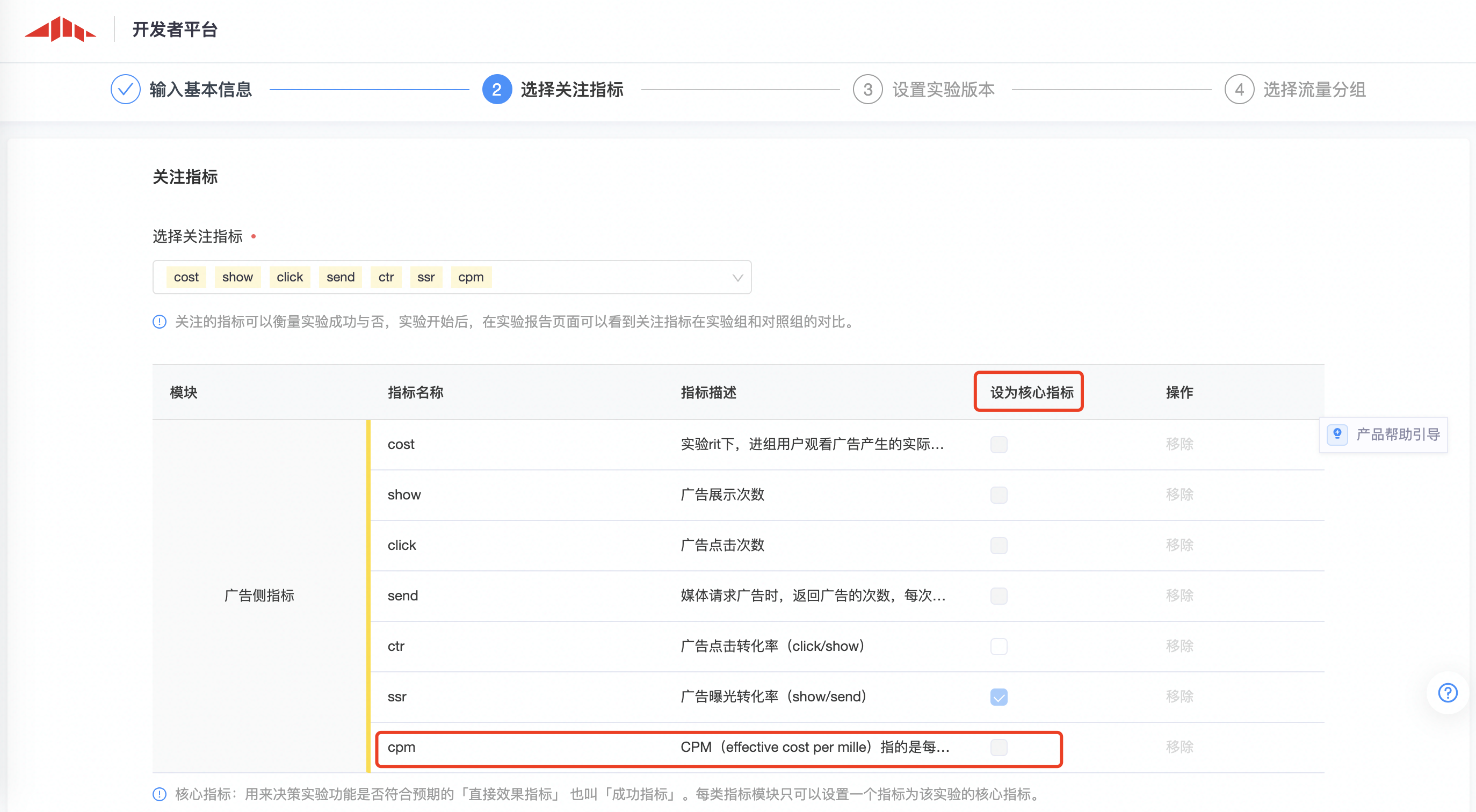Click info icon beside the metrics hint text
Screen dimensions: 1476x812
click(x=160, y=322)
